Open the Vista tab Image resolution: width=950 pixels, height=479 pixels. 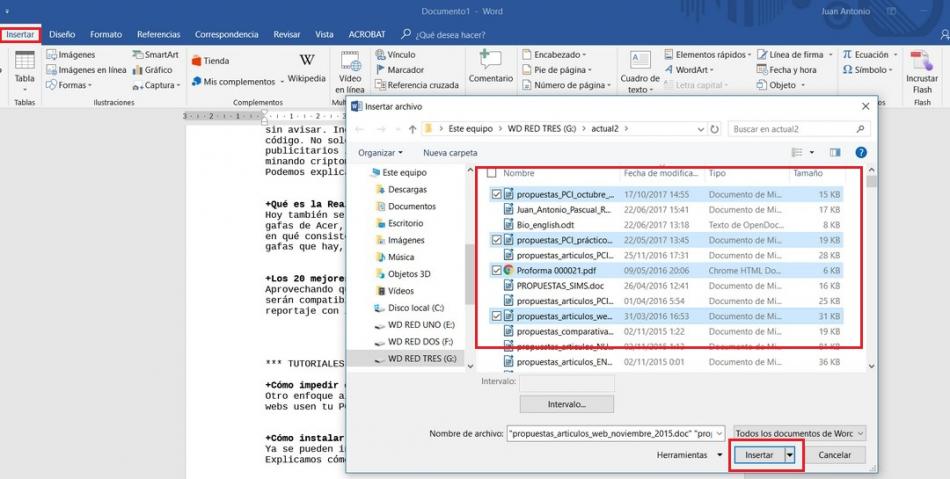coord(324,35)
